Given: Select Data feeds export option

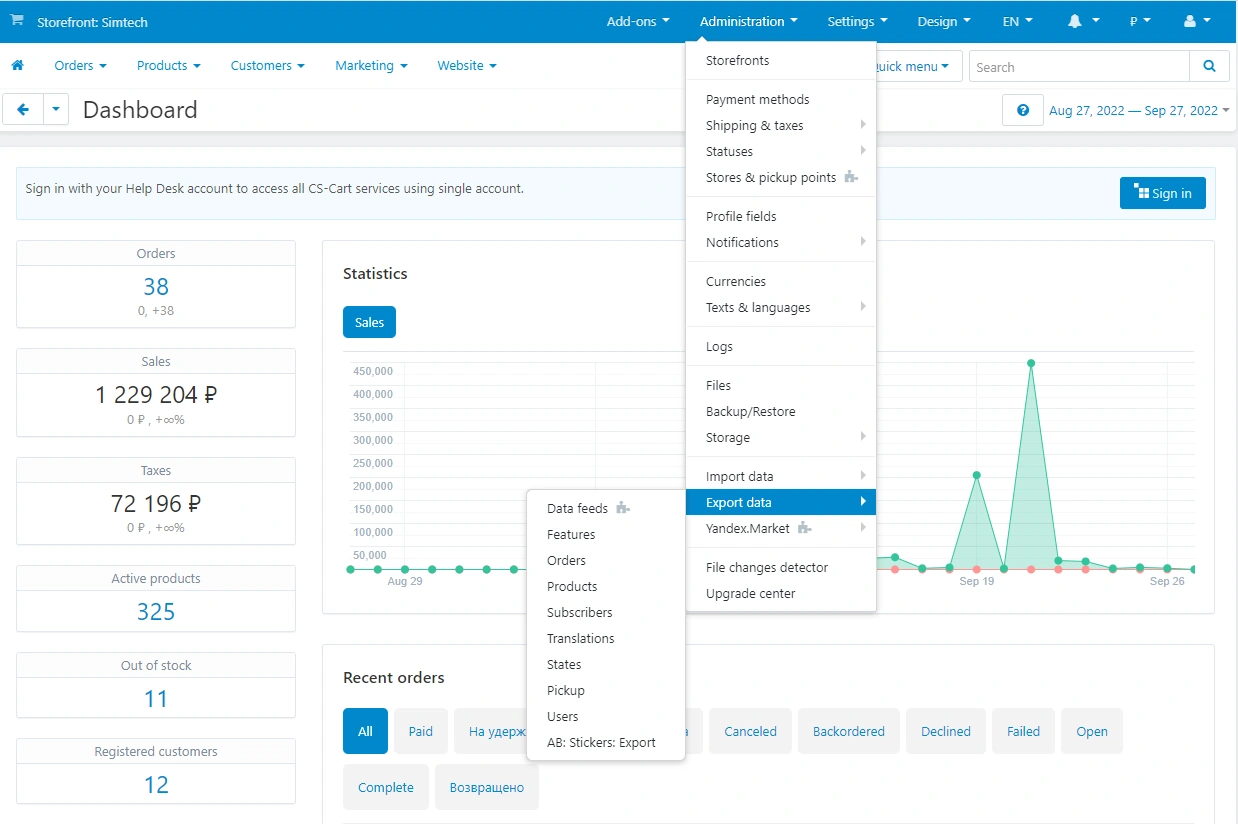Looking at the screenshot, I should (x=606, y=508).
